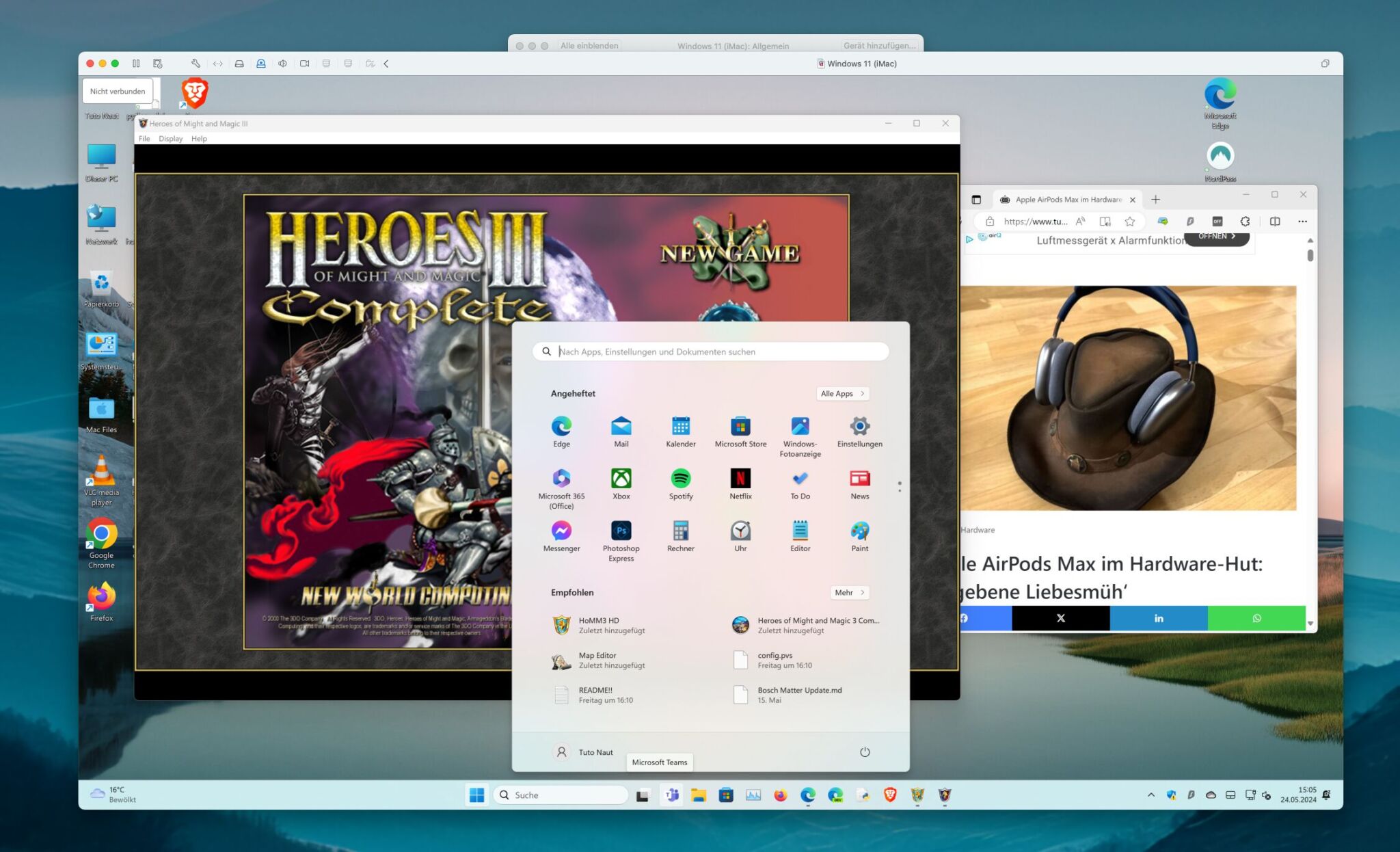Screen dimensions: 1400x852
Task: Open Kalender from pinned apps
Action: 681,431
